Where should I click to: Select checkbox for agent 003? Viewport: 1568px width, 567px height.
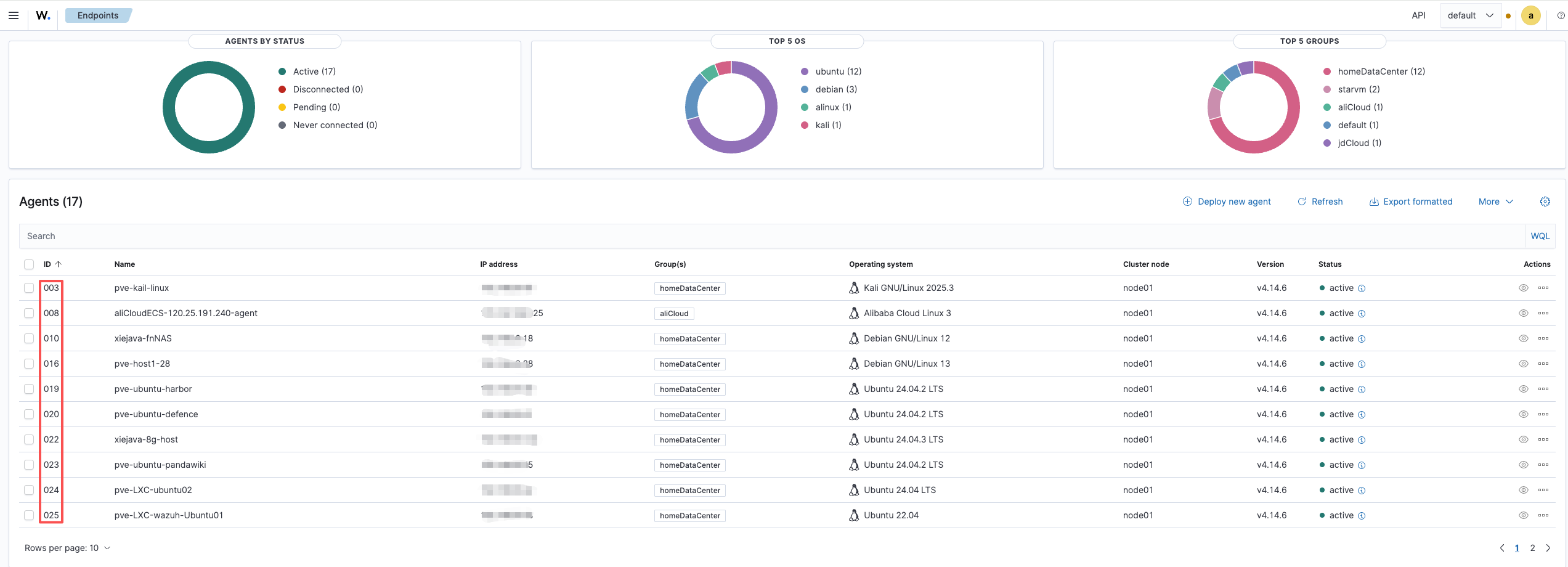[x=29, y=288]
